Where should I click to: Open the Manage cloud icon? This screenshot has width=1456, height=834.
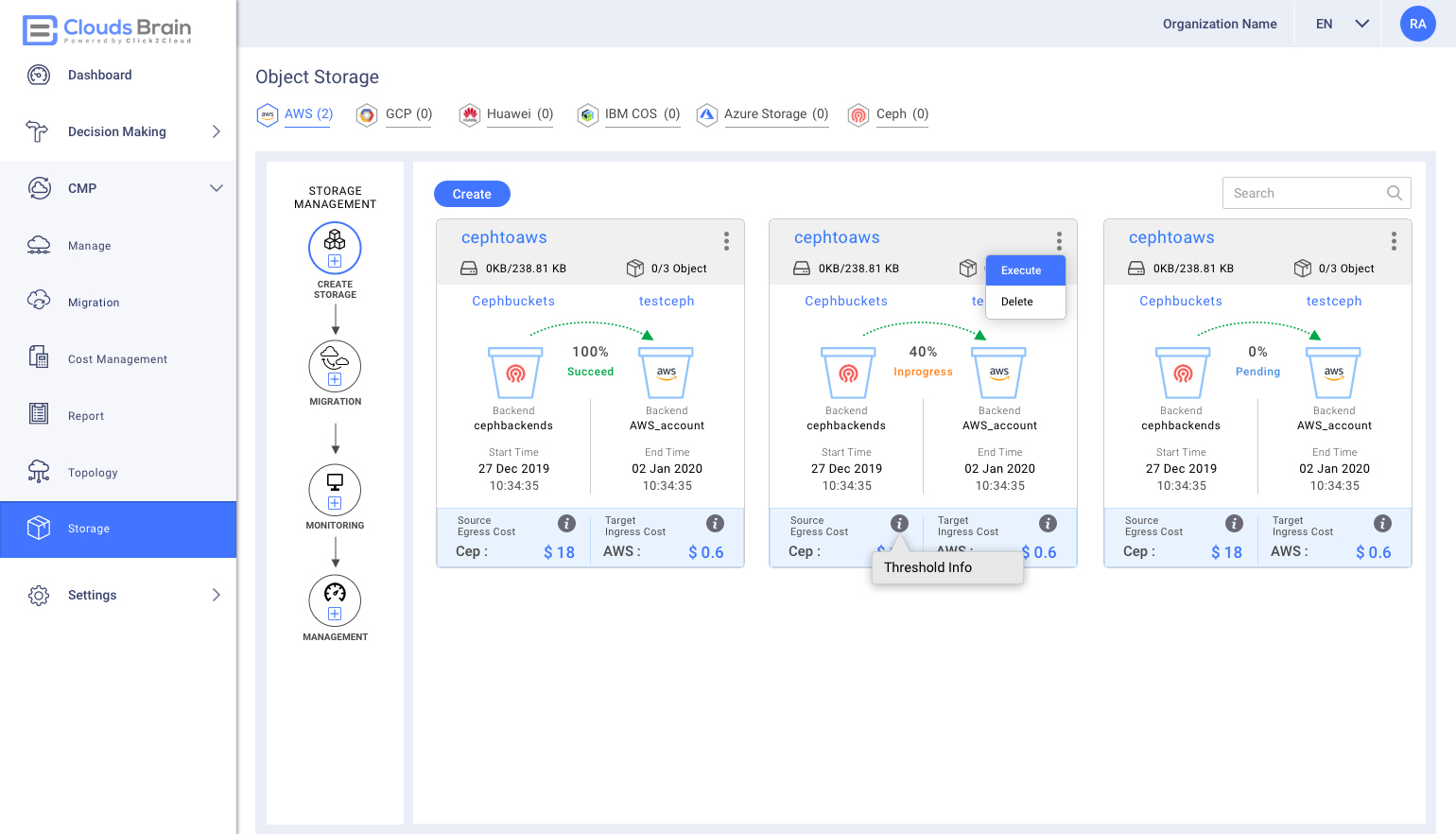click(x=39, y=245)
